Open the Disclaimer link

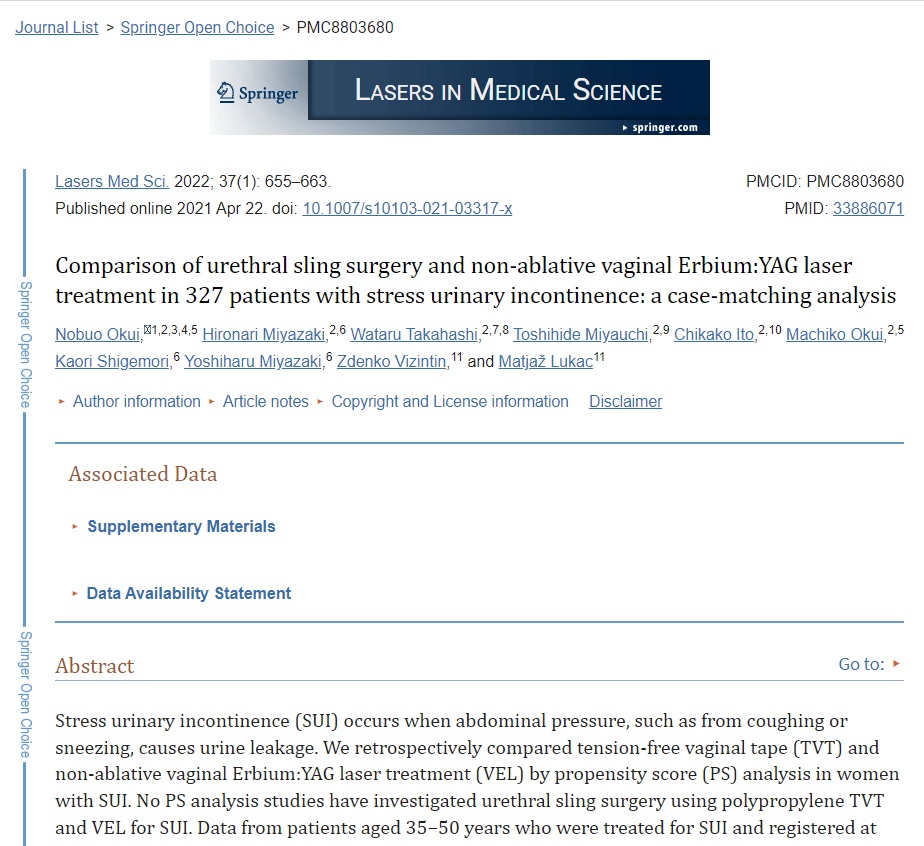[x=625, y=401]
